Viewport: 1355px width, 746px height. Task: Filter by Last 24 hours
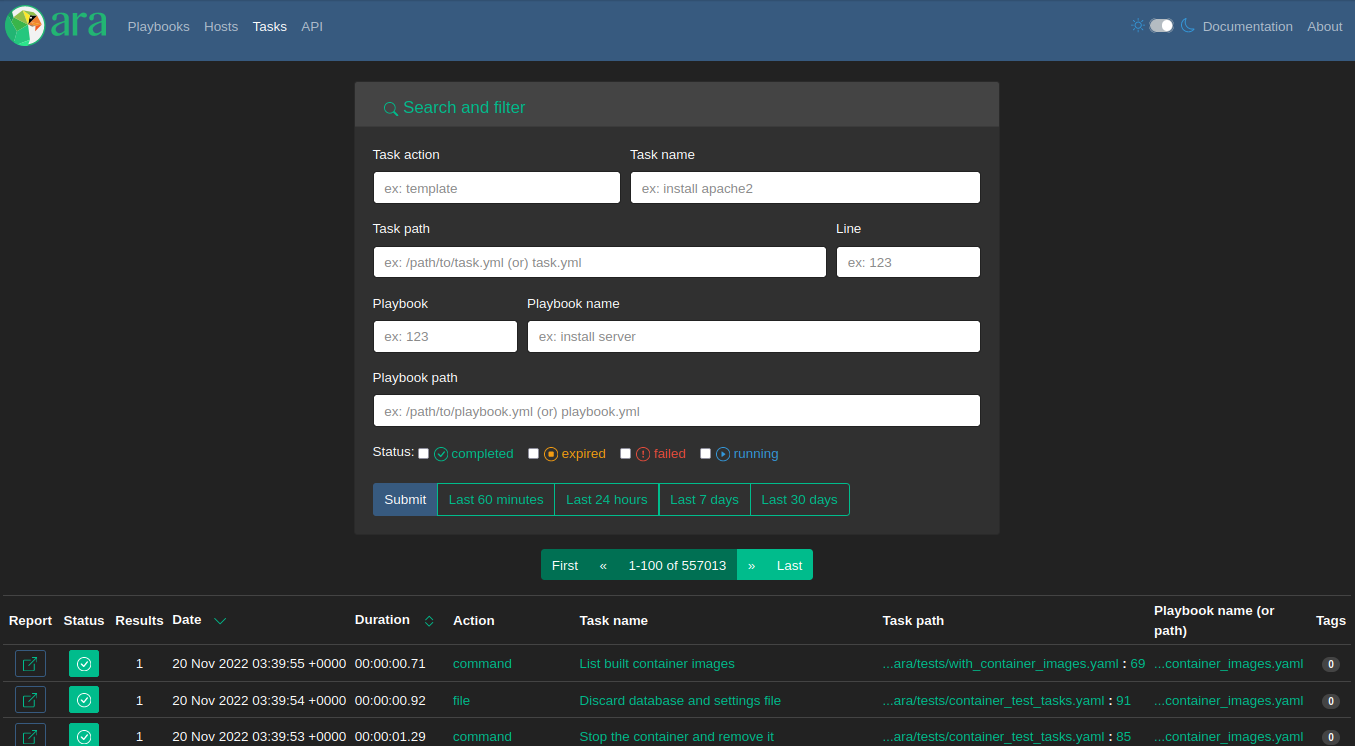click(606, 500)
